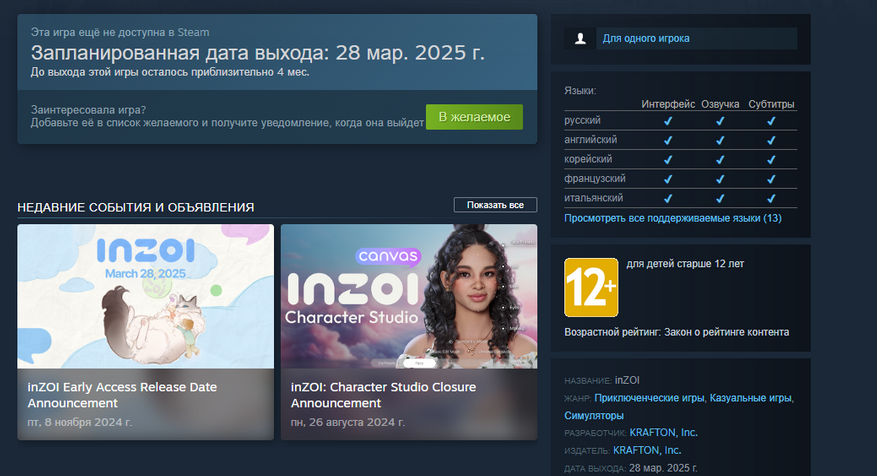Open the 'Симуляторы' genre link

(593, 416)
